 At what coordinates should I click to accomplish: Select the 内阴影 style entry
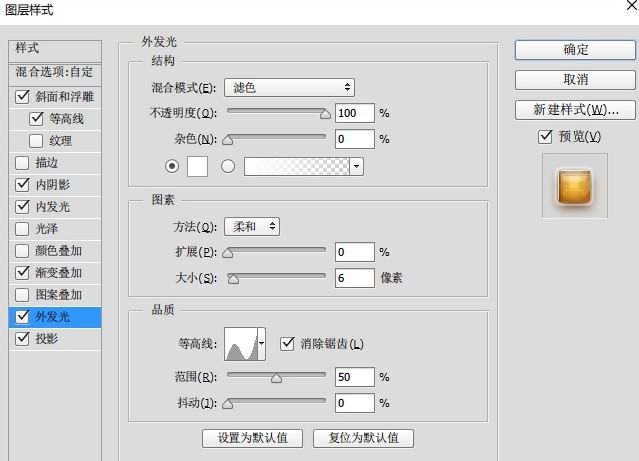55,185
